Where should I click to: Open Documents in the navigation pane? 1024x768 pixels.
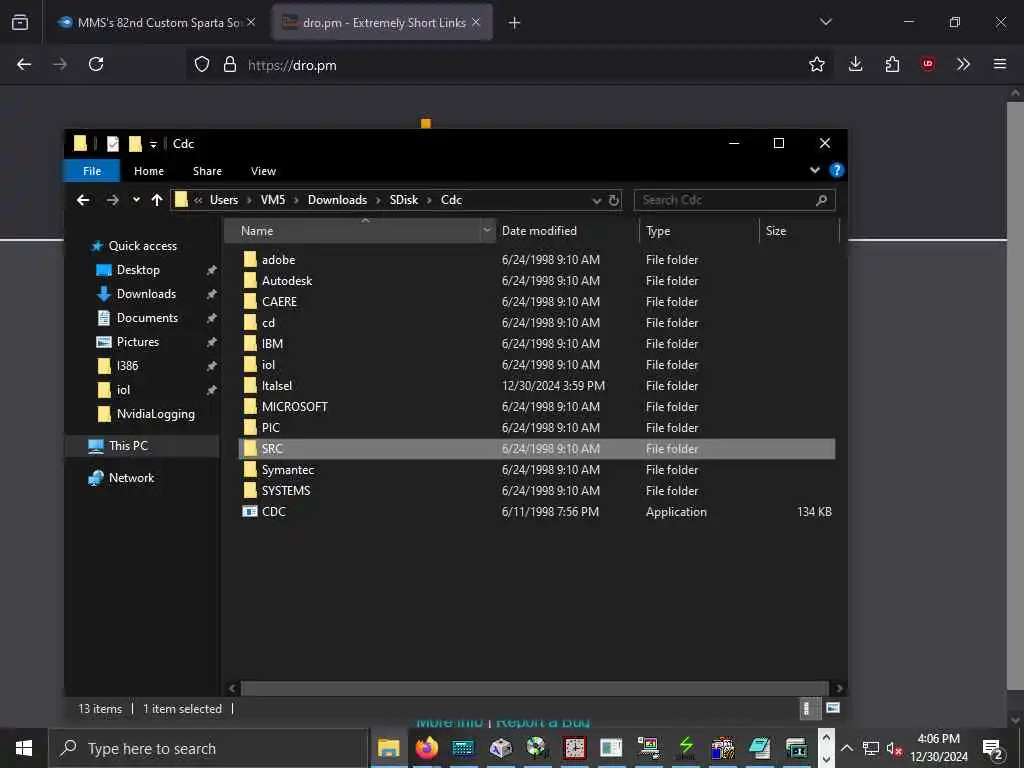pos(147,318)
